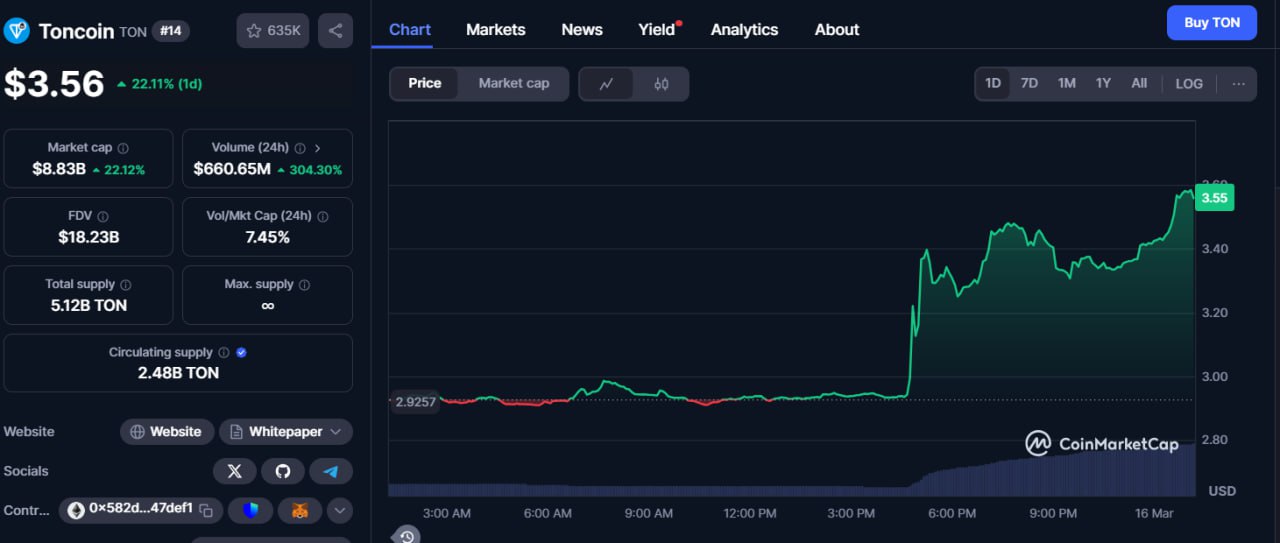Select the Price chart toggle
The height and width of the screenshot is (543, 1280).
coord(425,84)
